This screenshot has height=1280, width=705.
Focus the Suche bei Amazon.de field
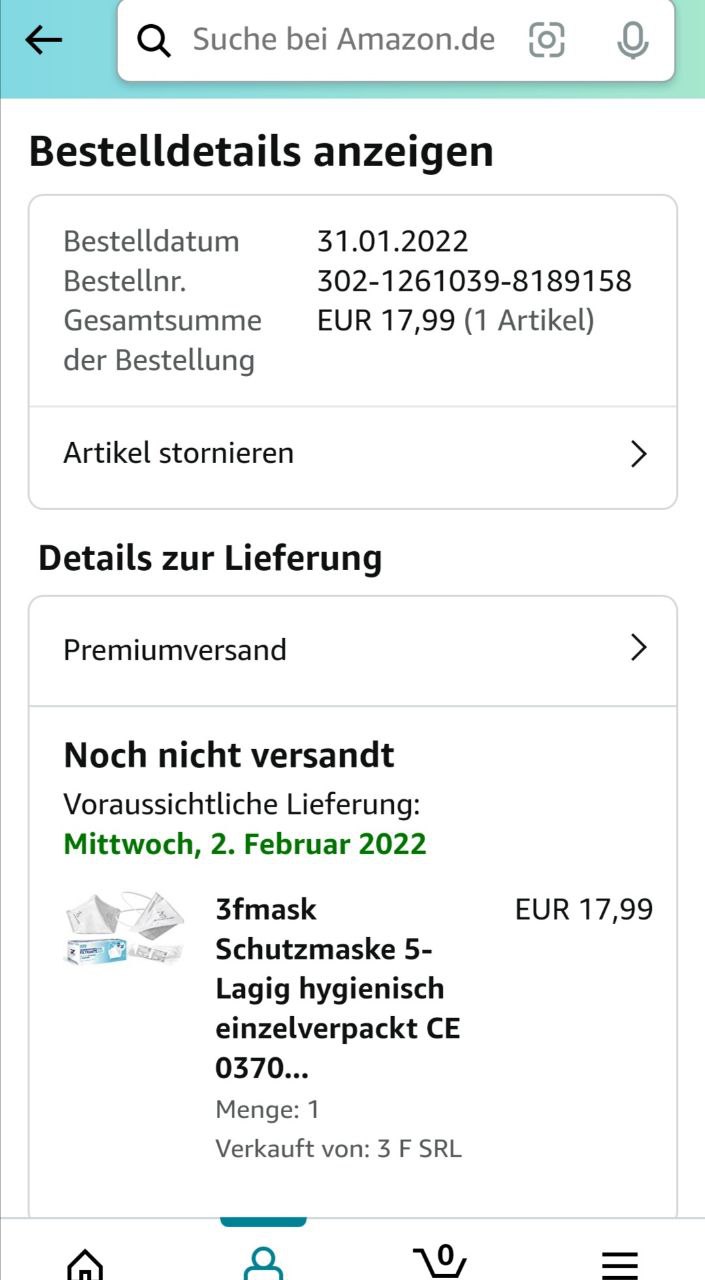[x=343, y=40]
